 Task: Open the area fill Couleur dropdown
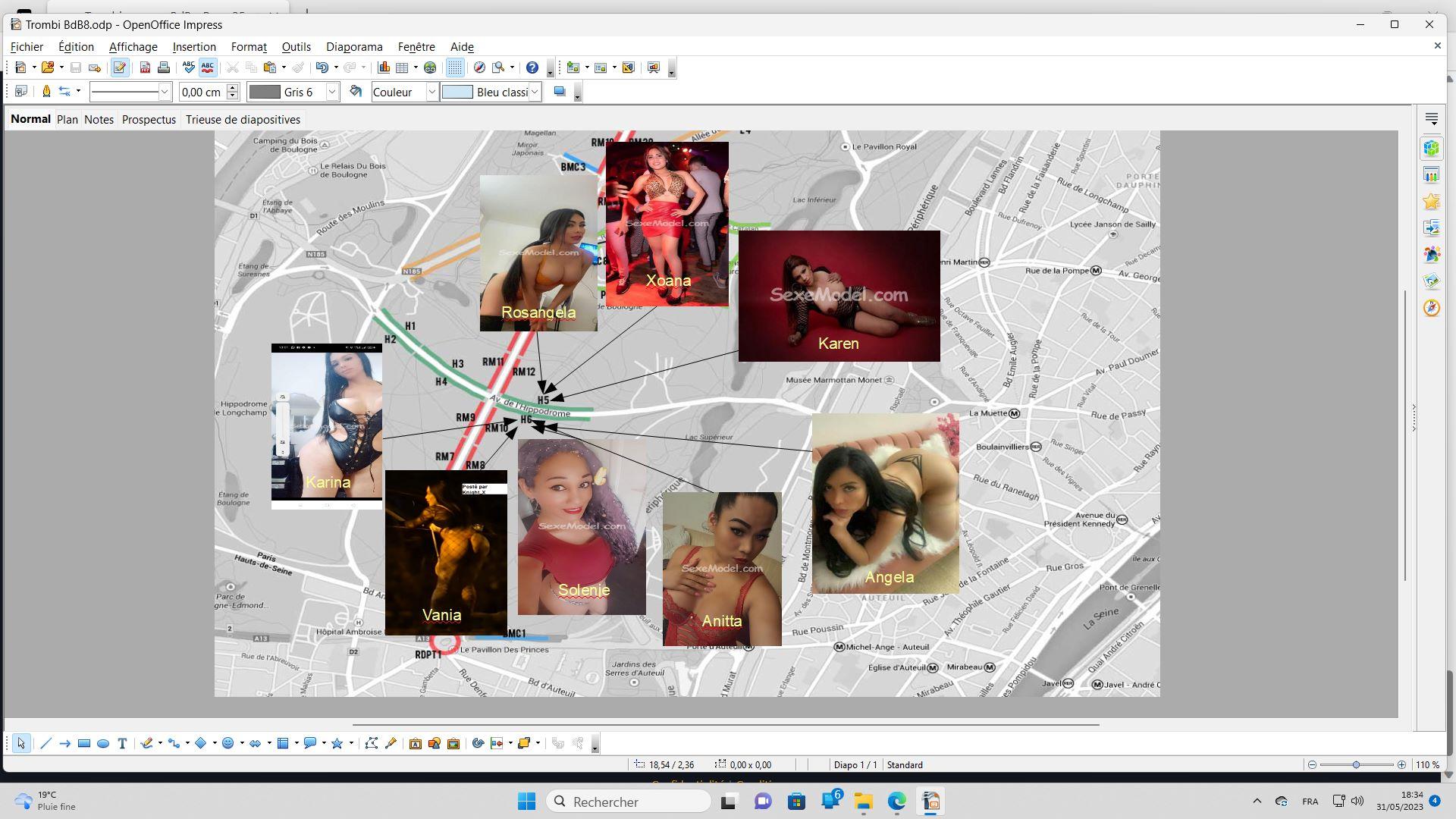click(431, 92)
